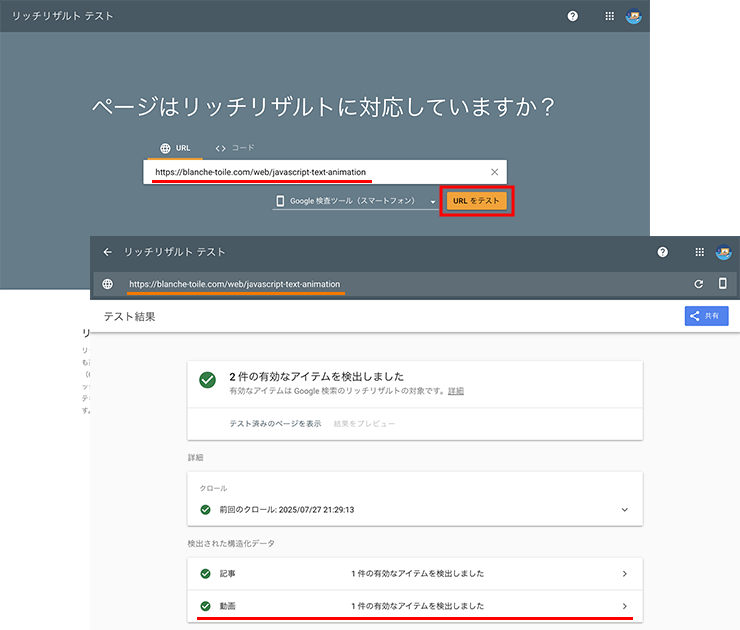Click 検出された構造化データ label
The height and width of the screenshot is (630, 740).
(x=231, y=544)
